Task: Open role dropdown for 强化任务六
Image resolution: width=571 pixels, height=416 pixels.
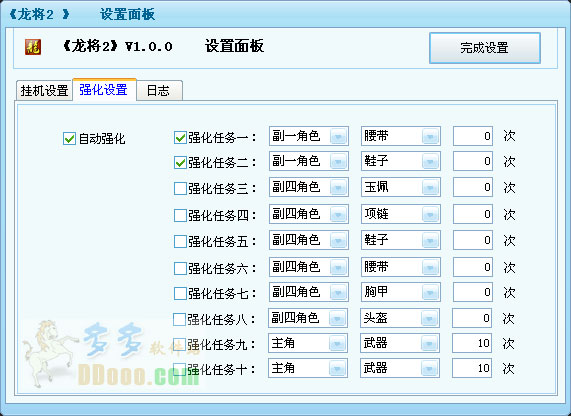Action: coord(309,267)
